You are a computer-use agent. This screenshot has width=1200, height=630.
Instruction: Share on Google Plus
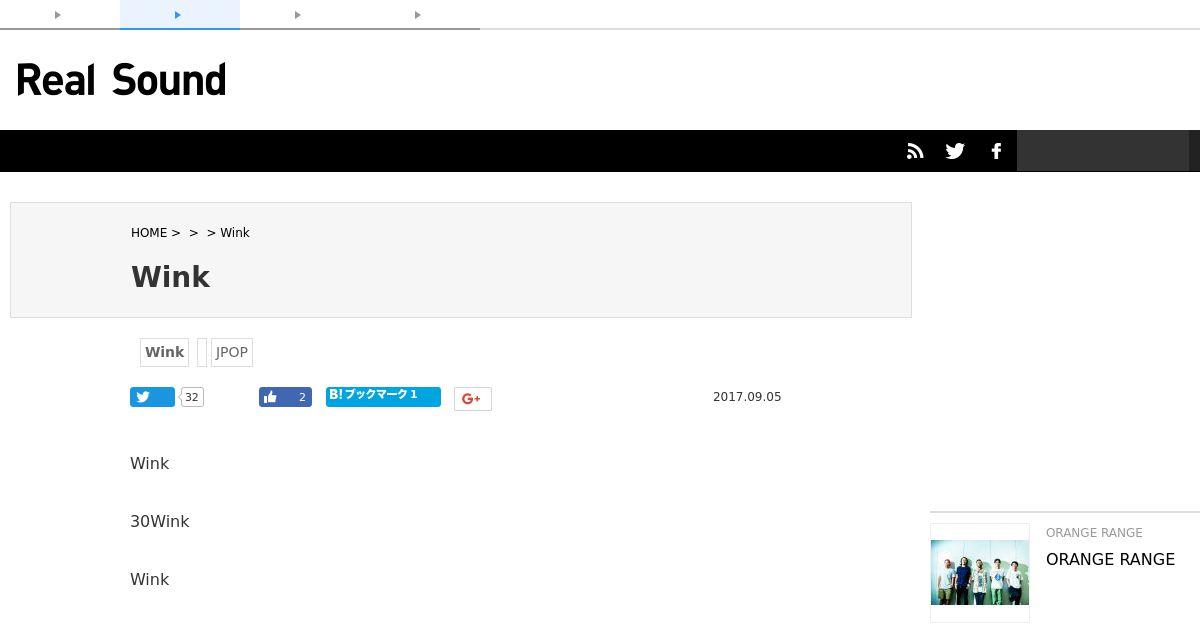click(x=472, y=399)
